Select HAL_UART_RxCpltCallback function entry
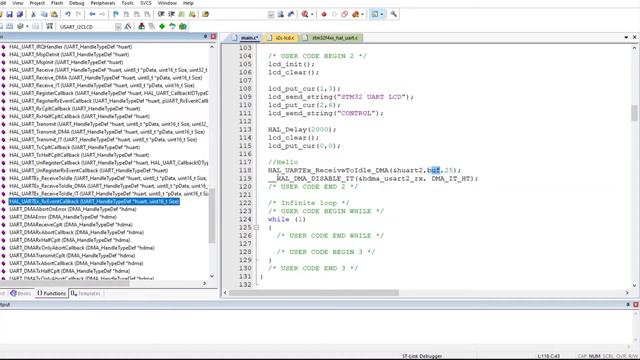Screen dimensions: 640x360 pyautogui.click(x=75, y=109)
